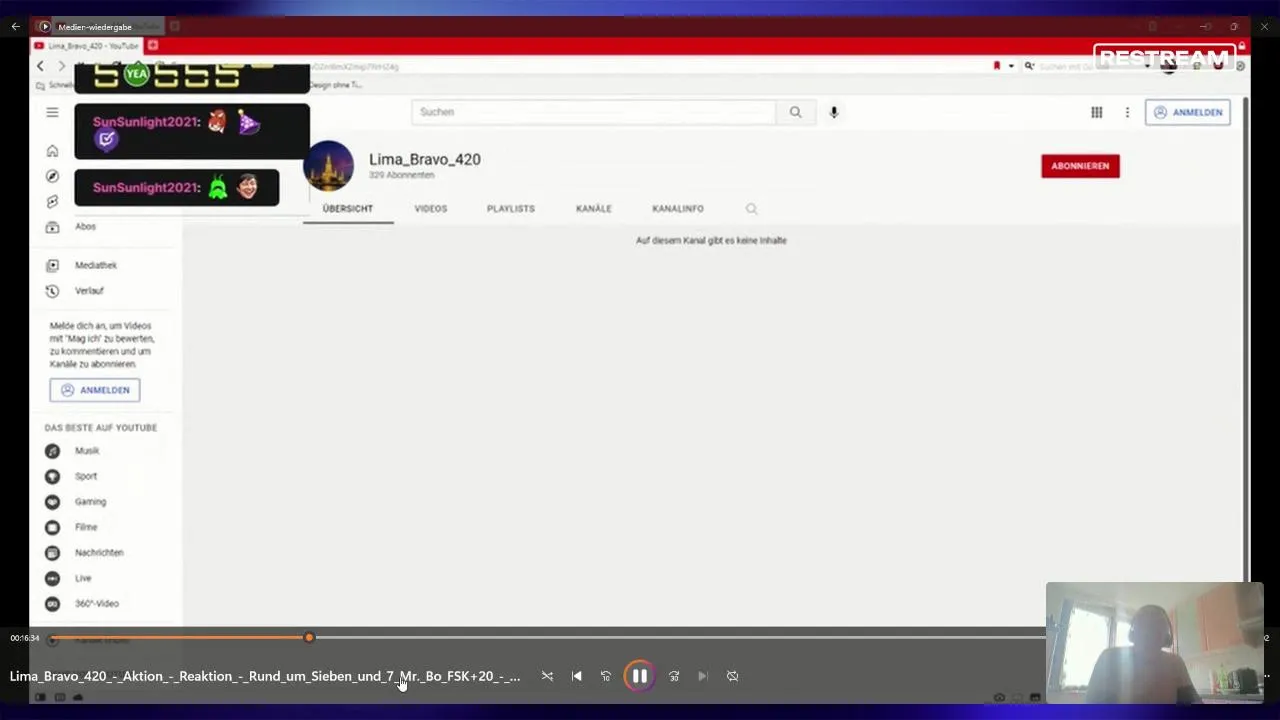
Task: Click the red bookmark icon
Action: [x=997, y=66]
